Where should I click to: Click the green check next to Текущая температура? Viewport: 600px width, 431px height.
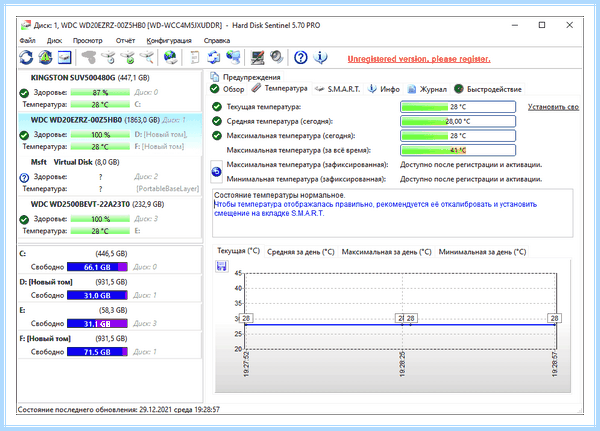point(217,107)
